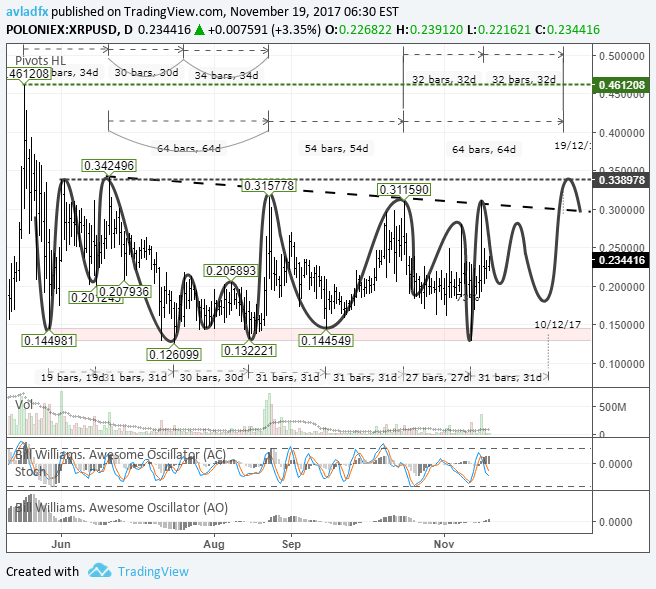Click the 0.315778 pivot label

coord(269,185)
